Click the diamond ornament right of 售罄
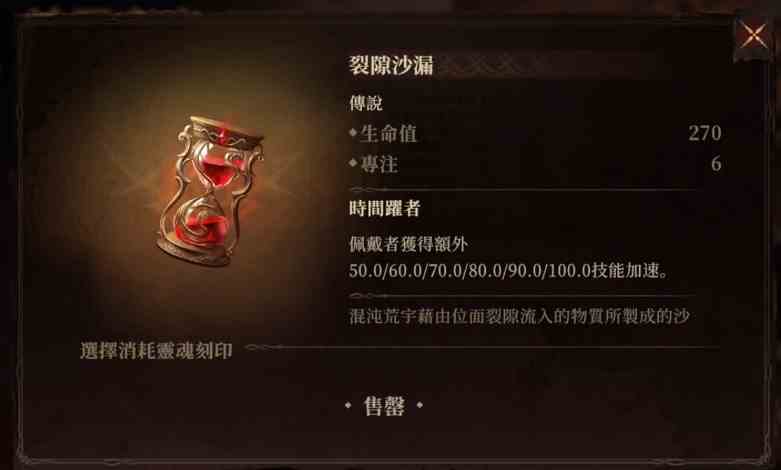 [x=420, y=405]
